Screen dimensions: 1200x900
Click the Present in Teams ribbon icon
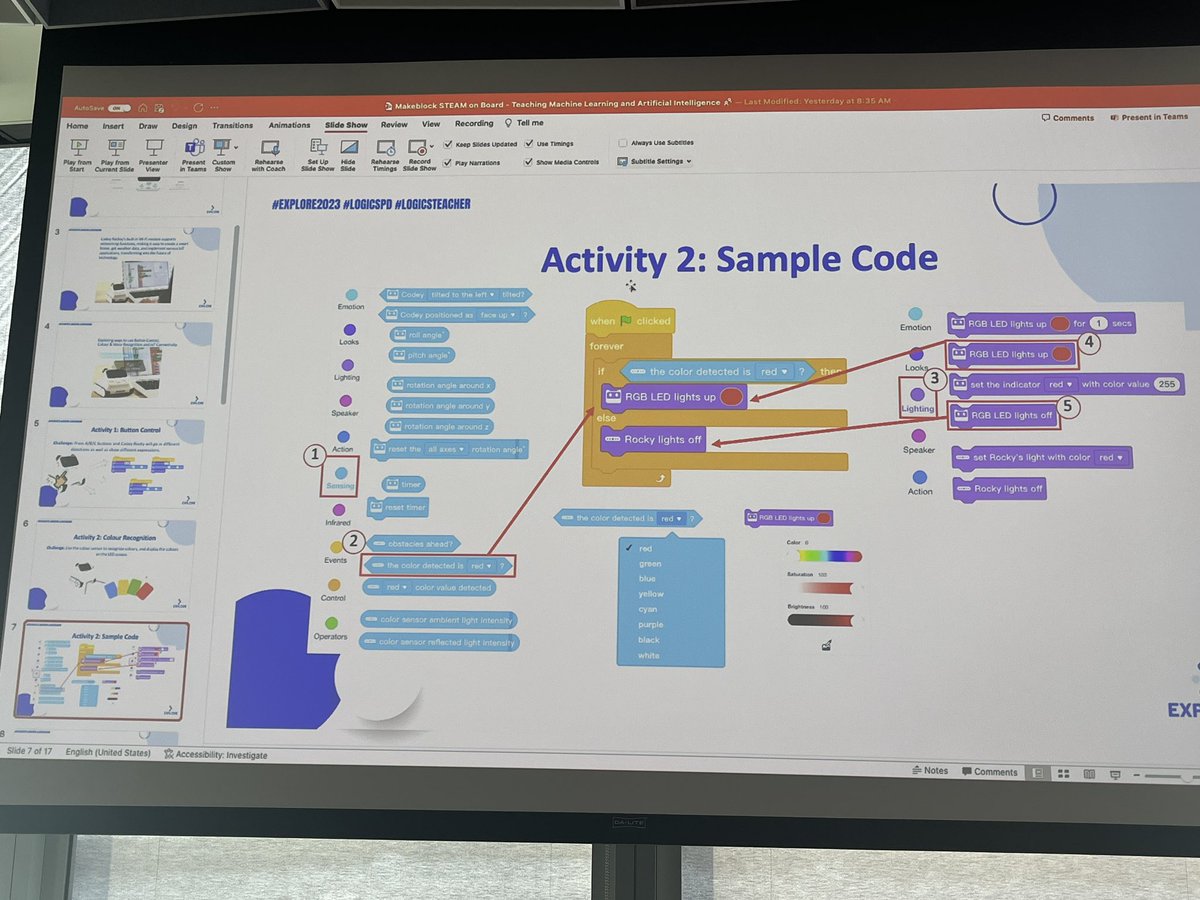coord(193,147)
